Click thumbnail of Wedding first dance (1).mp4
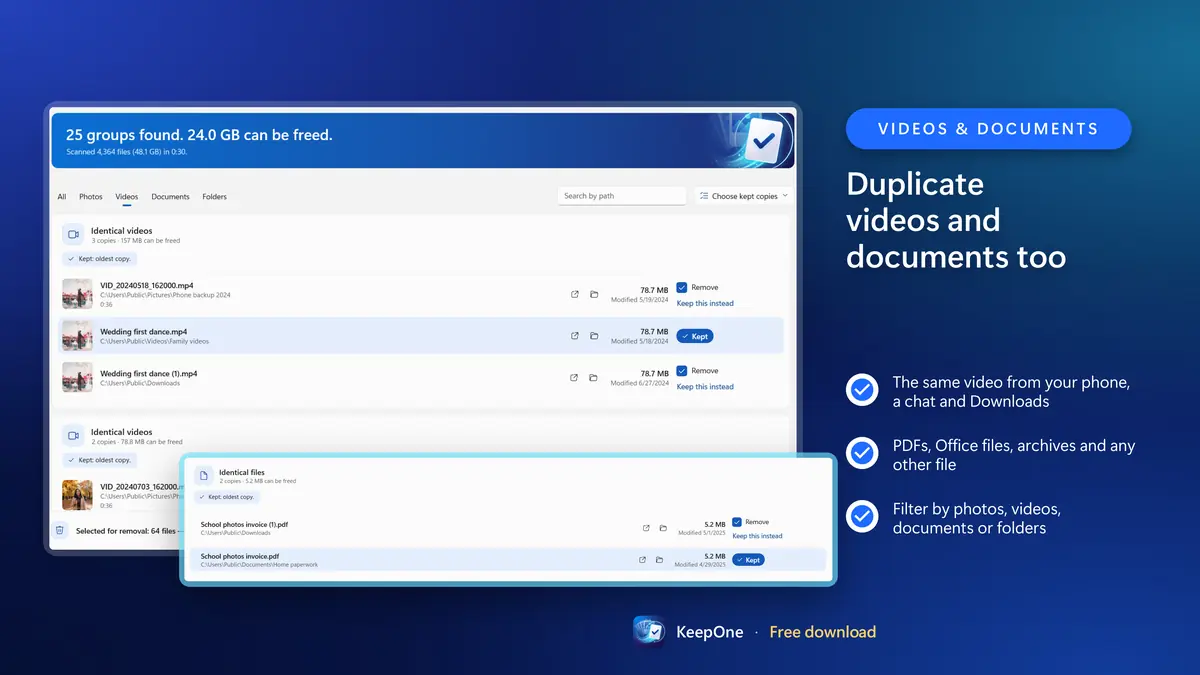 pos(78,378)
